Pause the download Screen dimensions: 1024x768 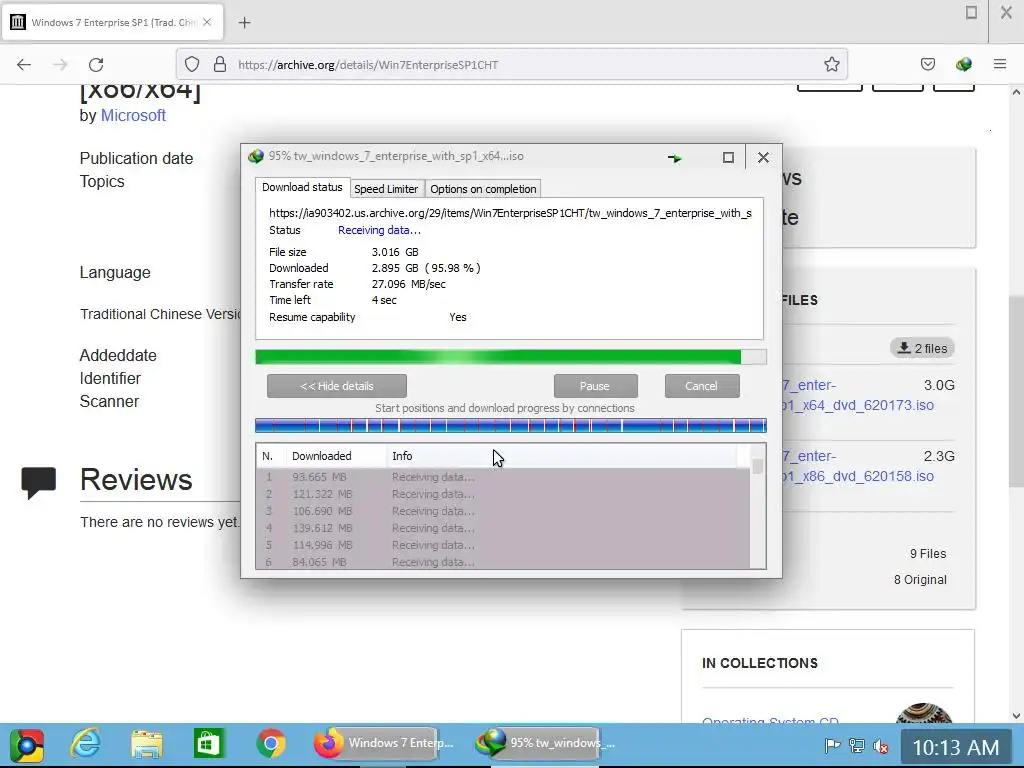click(595, 386)
